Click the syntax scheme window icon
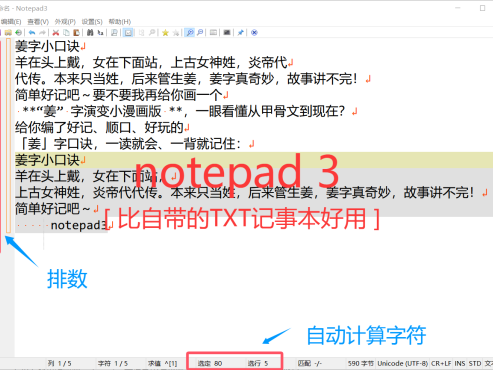493x370 pixels. click(x=213, y=33)
